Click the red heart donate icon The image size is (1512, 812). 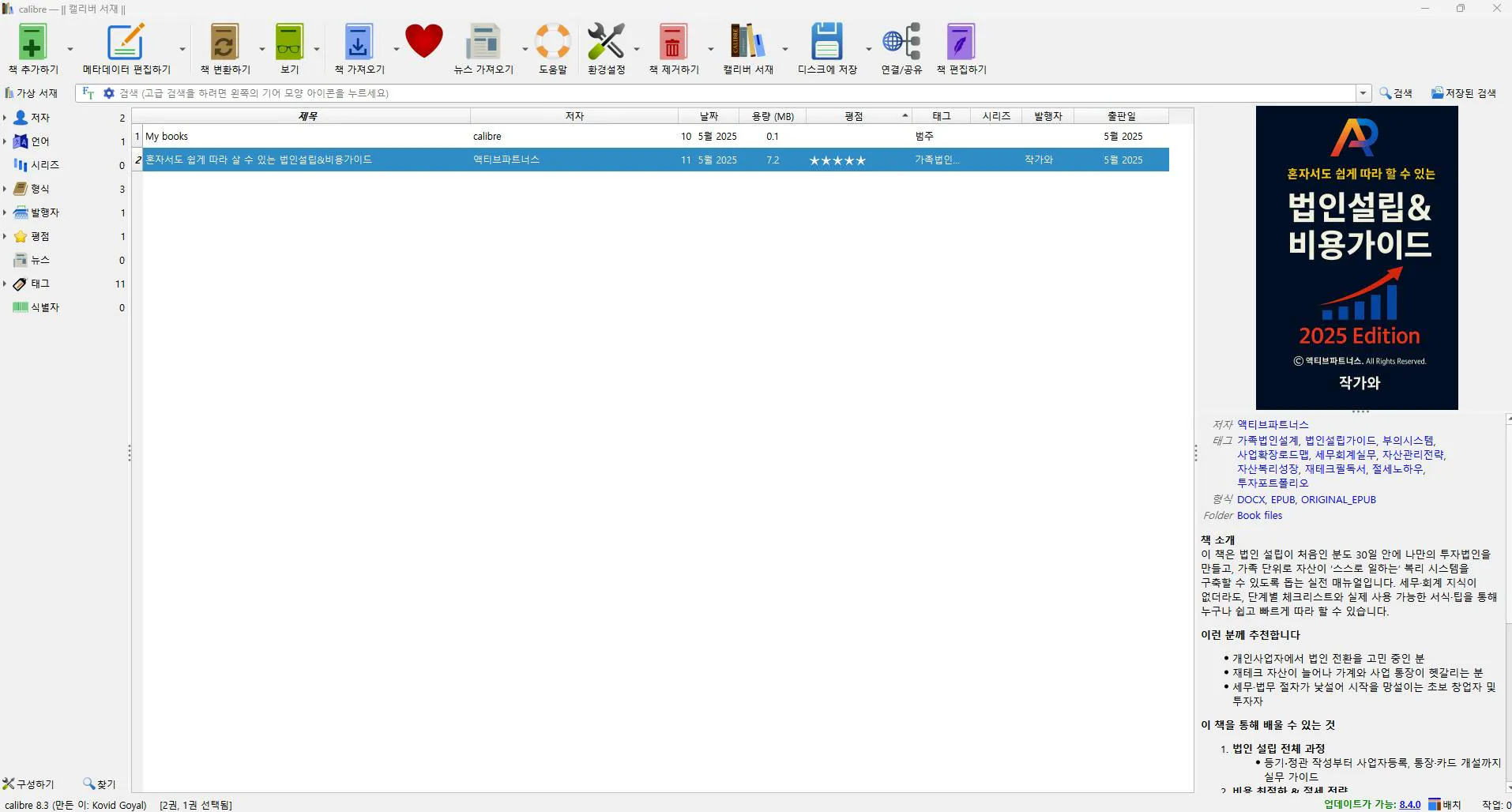424,42
